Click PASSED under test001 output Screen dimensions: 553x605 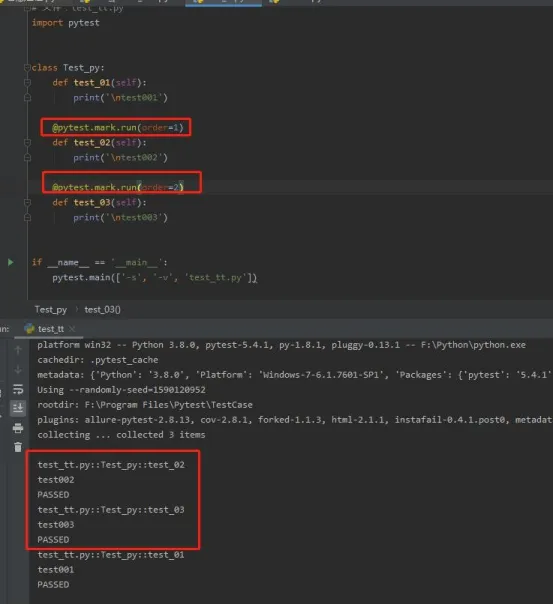point(53,585)
